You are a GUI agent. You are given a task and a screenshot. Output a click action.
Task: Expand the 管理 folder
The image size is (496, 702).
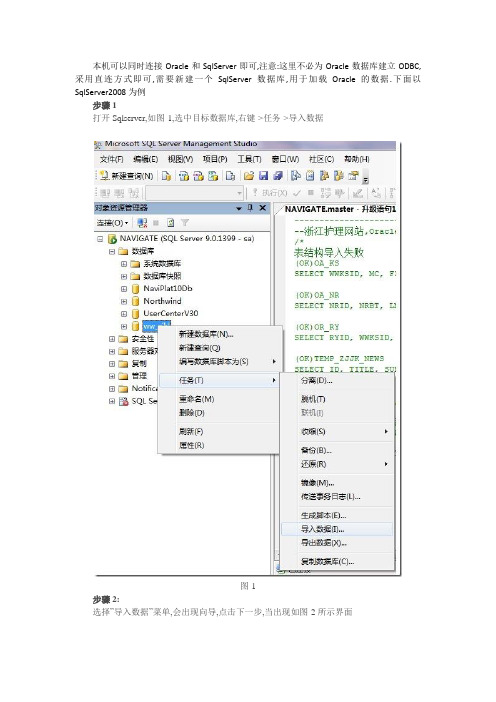click(112, 377)
